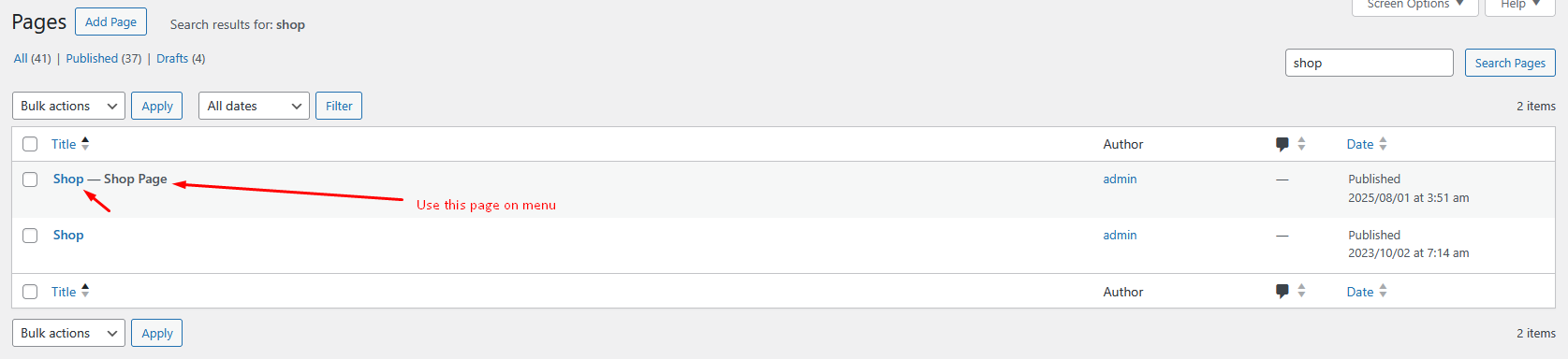The image size is (1568, 359).
Task: Click footer Date column sort arrows
Action: pos(1383,292)
